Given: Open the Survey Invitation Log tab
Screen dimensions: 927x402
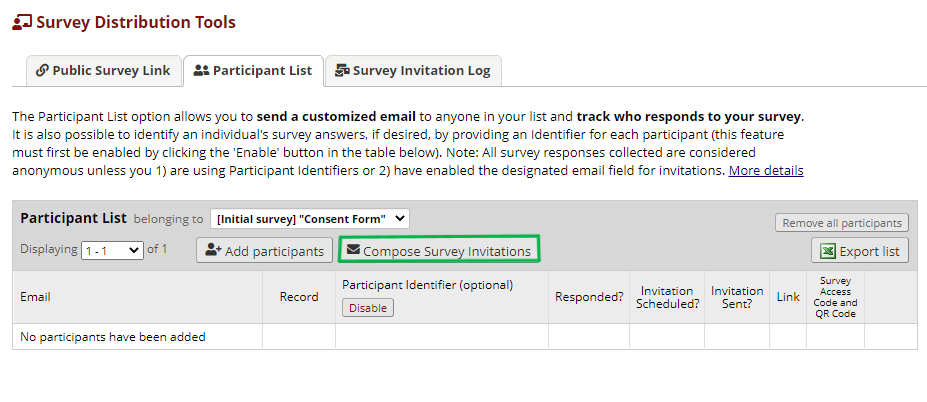Looking at the screenshot, I should pos(413,71).
